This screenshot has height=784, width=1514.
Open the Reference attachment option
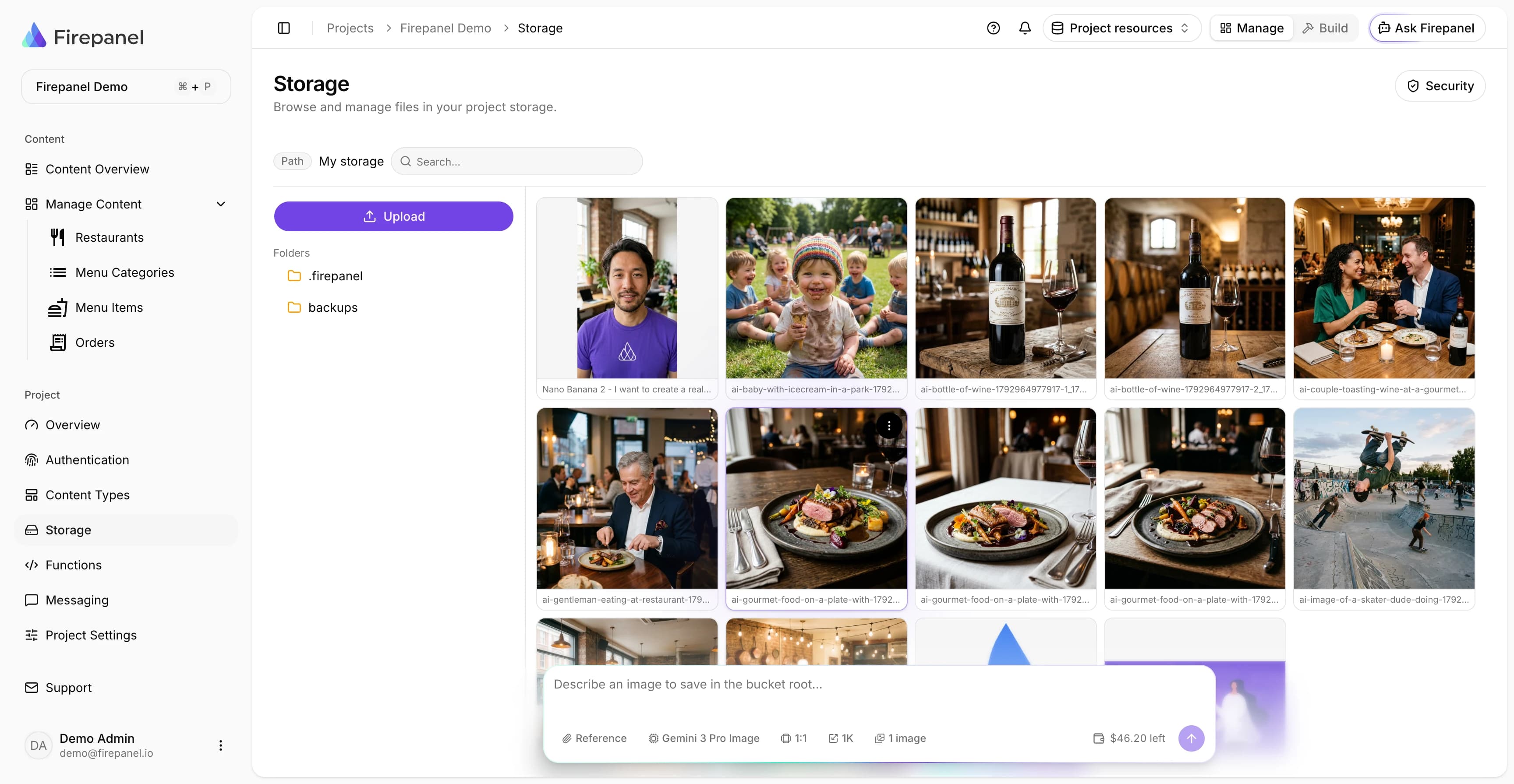594,738
